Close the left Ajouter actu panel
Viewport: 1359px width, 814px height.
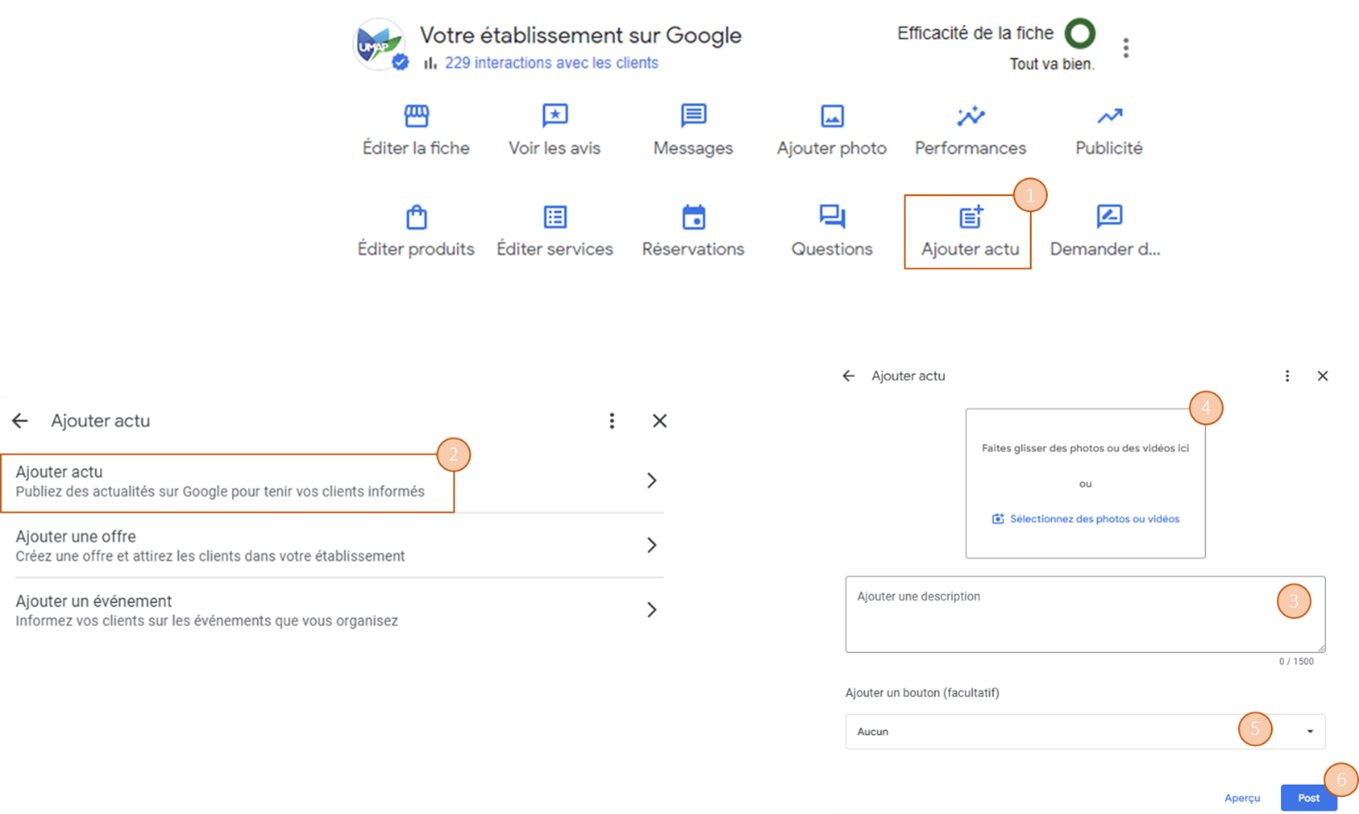click(x=659, y=421)
